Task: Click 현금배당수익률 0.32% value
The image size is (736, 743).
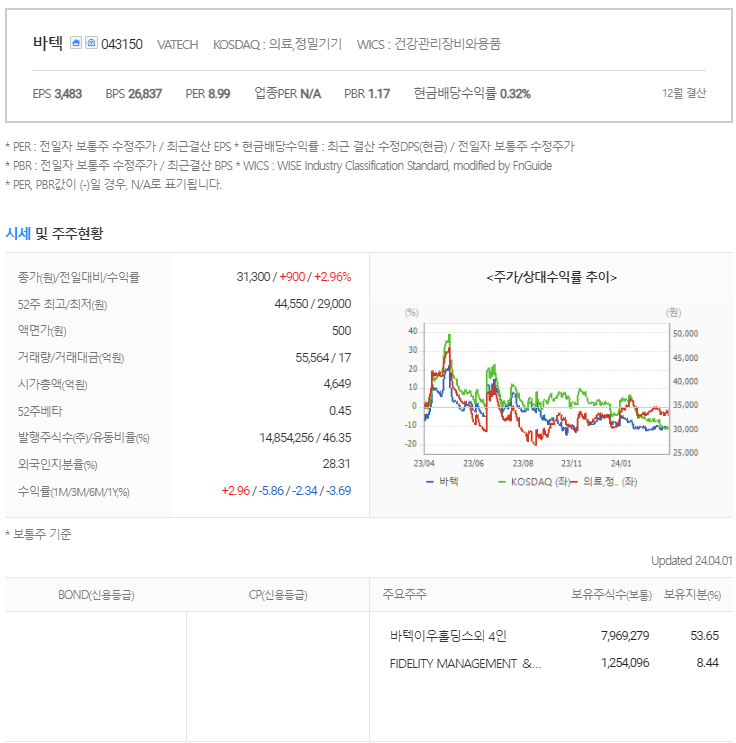Action: pyautogui.click(x=472, y=93)
